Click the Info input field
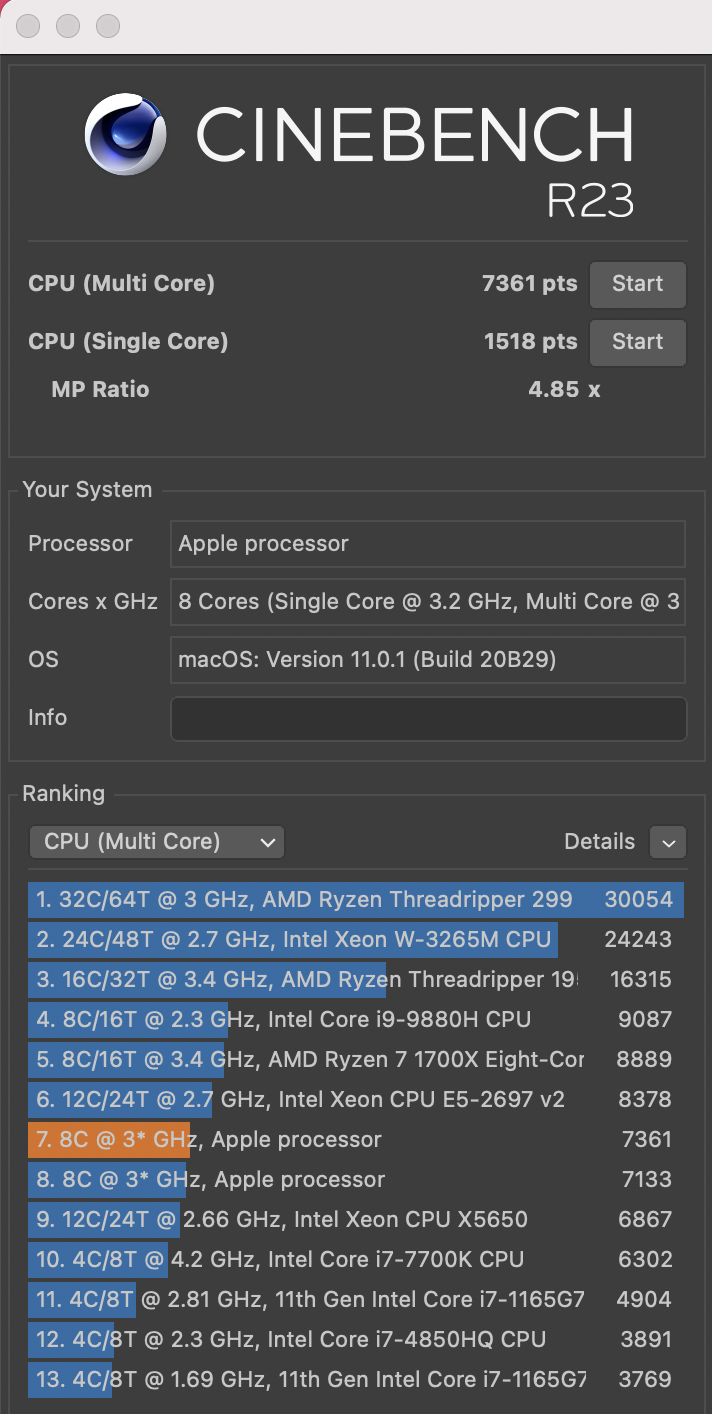This screenshot has height=1414, width=712. (428, 718)
